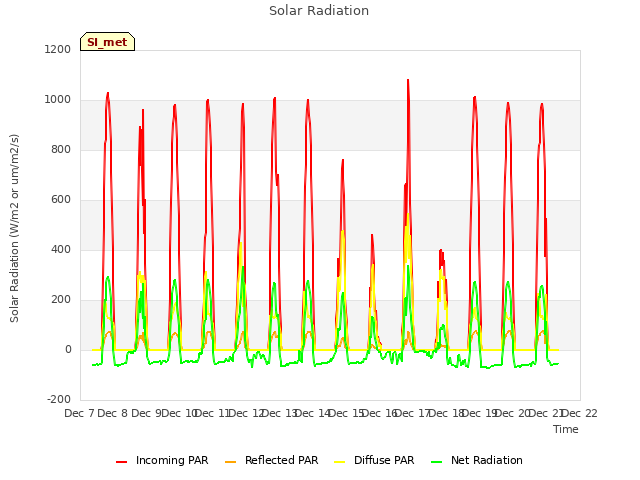The image size is (640, 480).
Task: Click the Dec 22 x-axis tick label
Action: coord(580,413)
